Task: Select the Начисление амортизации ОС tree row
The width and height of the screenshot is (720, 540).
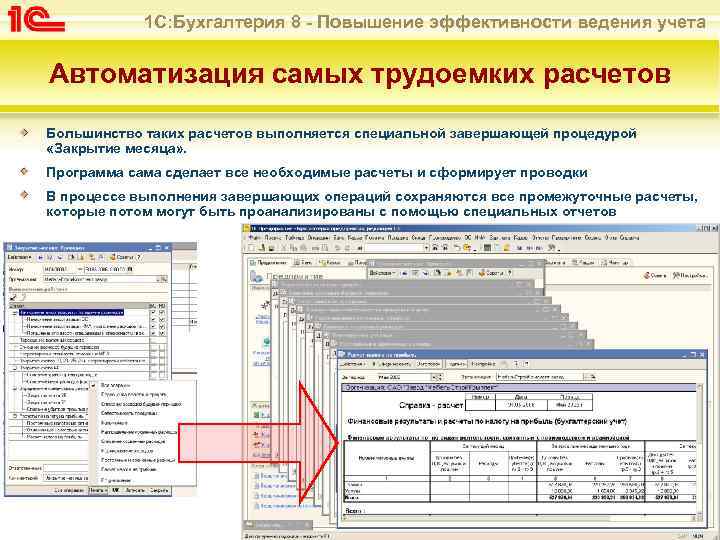Action: pyautogui.click(x=57, y=319)
